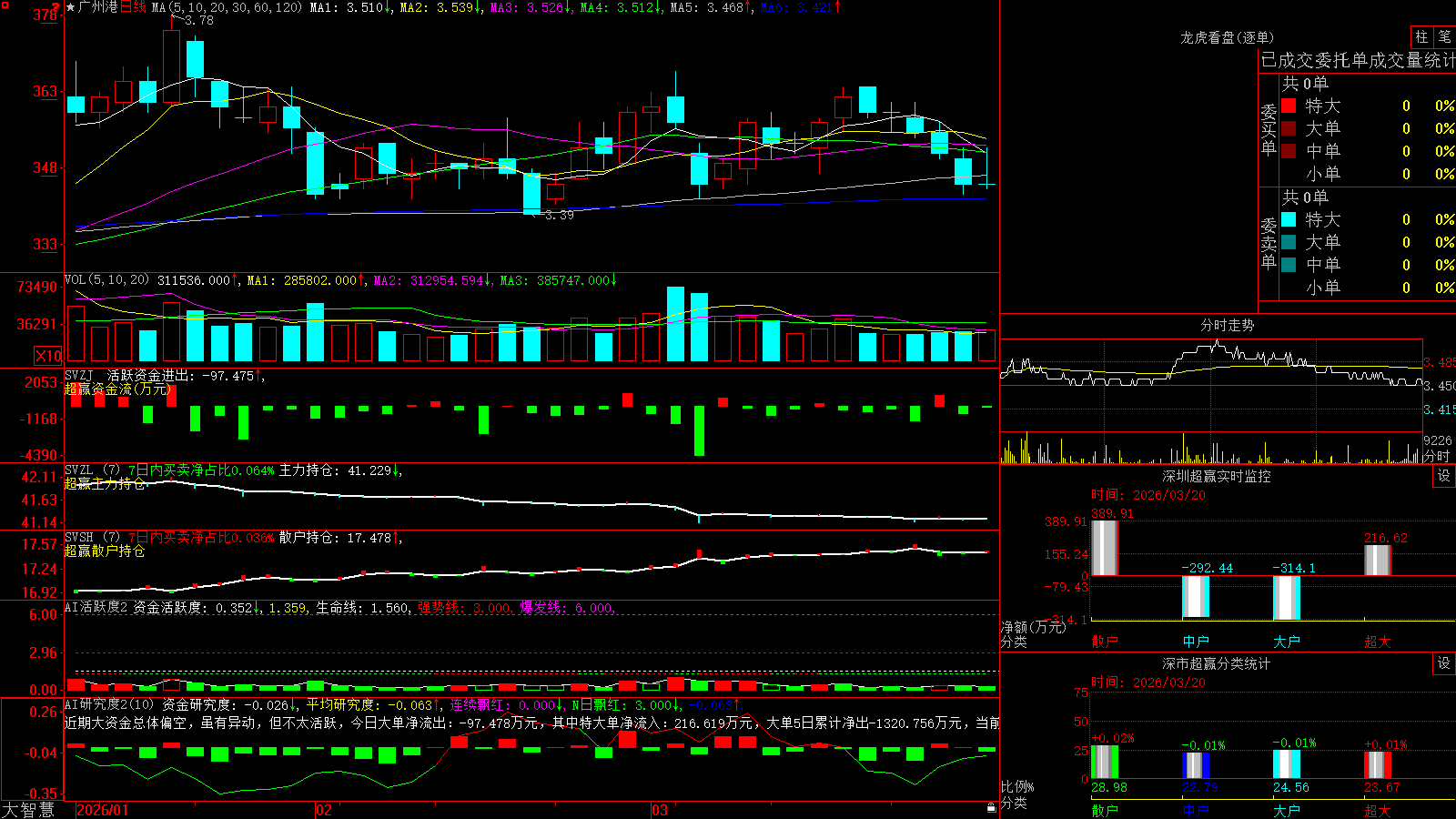Click teal 大单 sell order swatch
1456x819 pixels.
click(x=1289, y=242)
